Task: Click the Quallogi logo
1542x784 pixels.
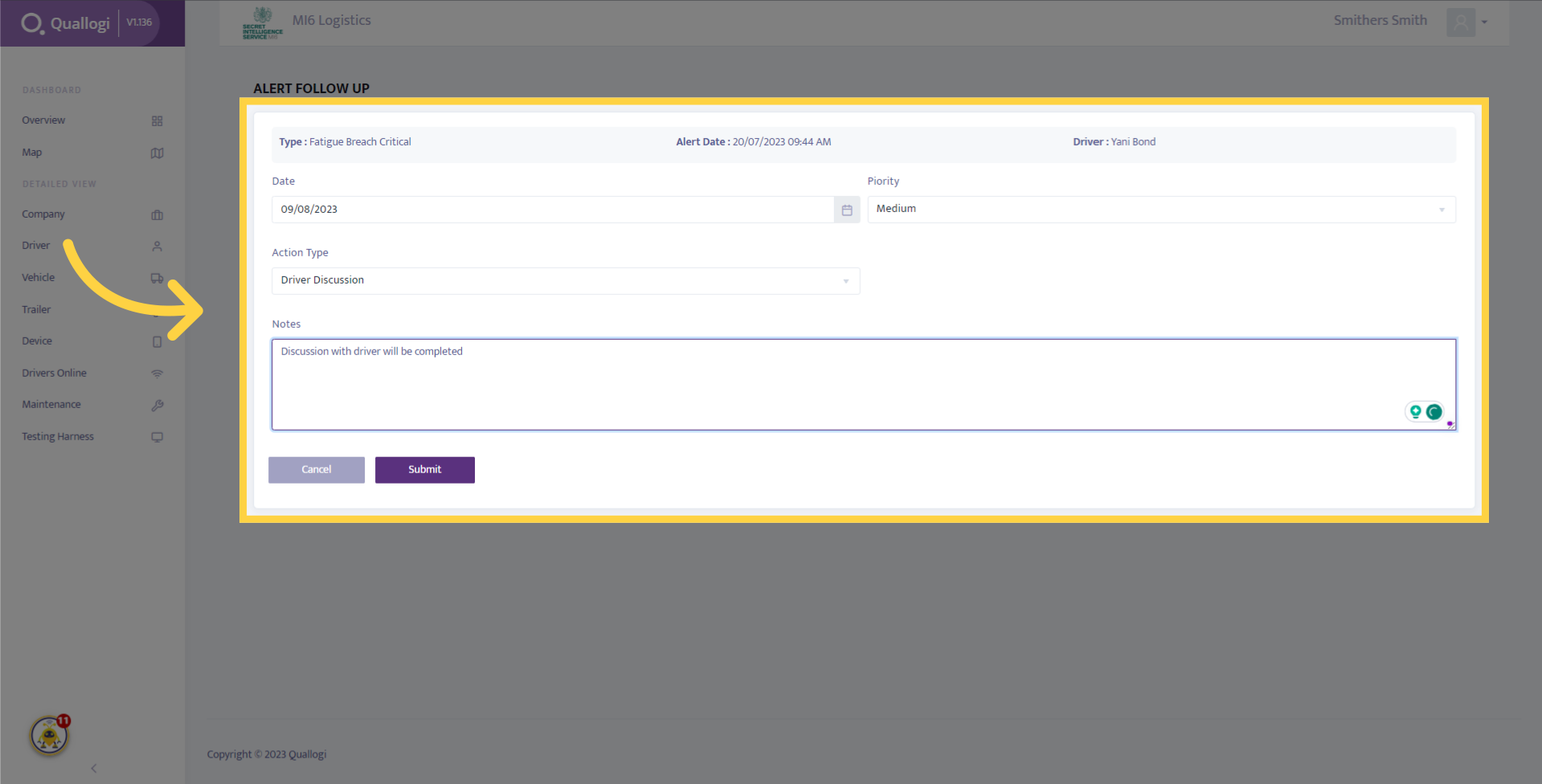Action: (x=66, y=23)
